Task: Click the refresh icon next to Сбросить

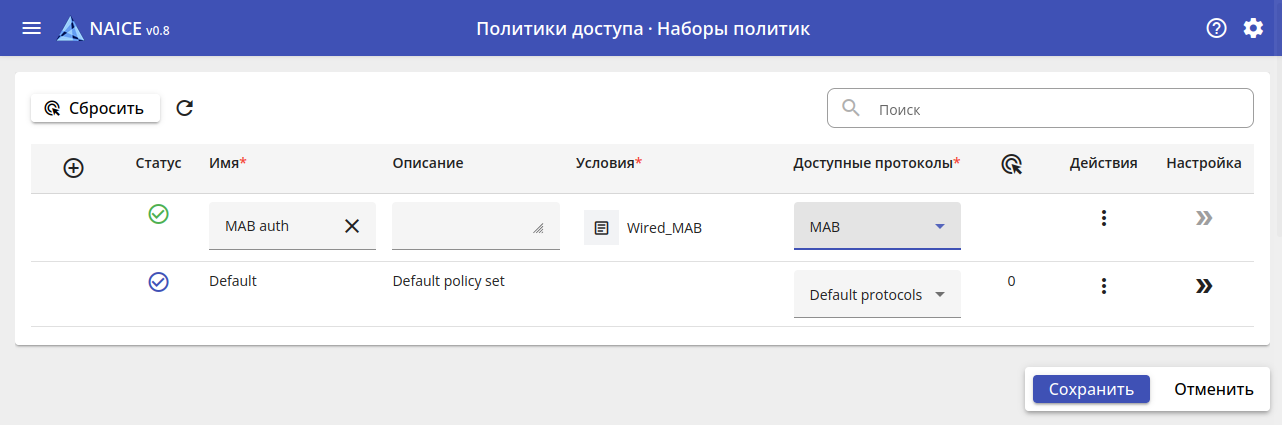Action: (x=184, y=108)
